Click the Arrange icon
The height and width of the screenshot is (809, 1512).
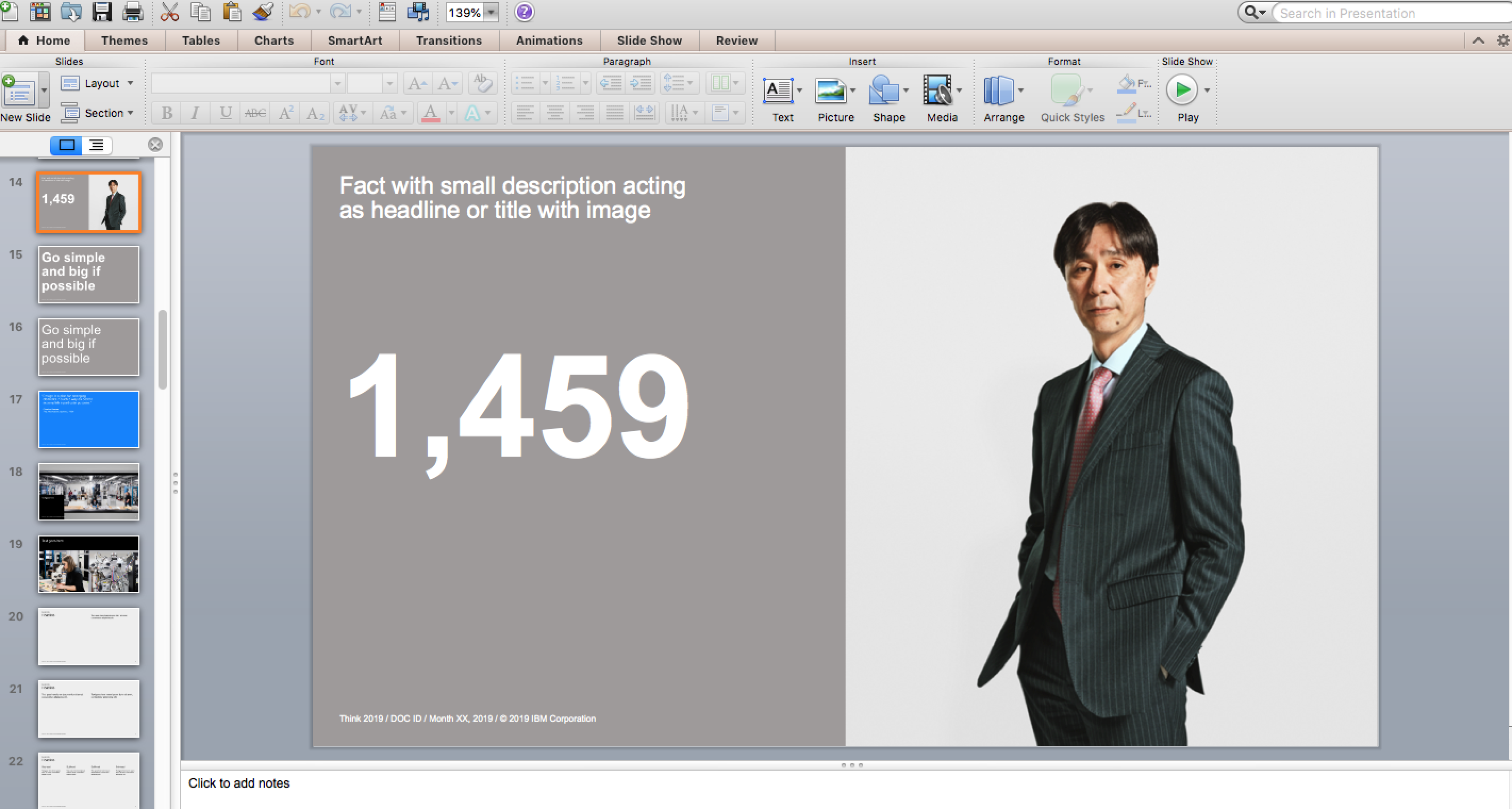(x=999, y=90)
